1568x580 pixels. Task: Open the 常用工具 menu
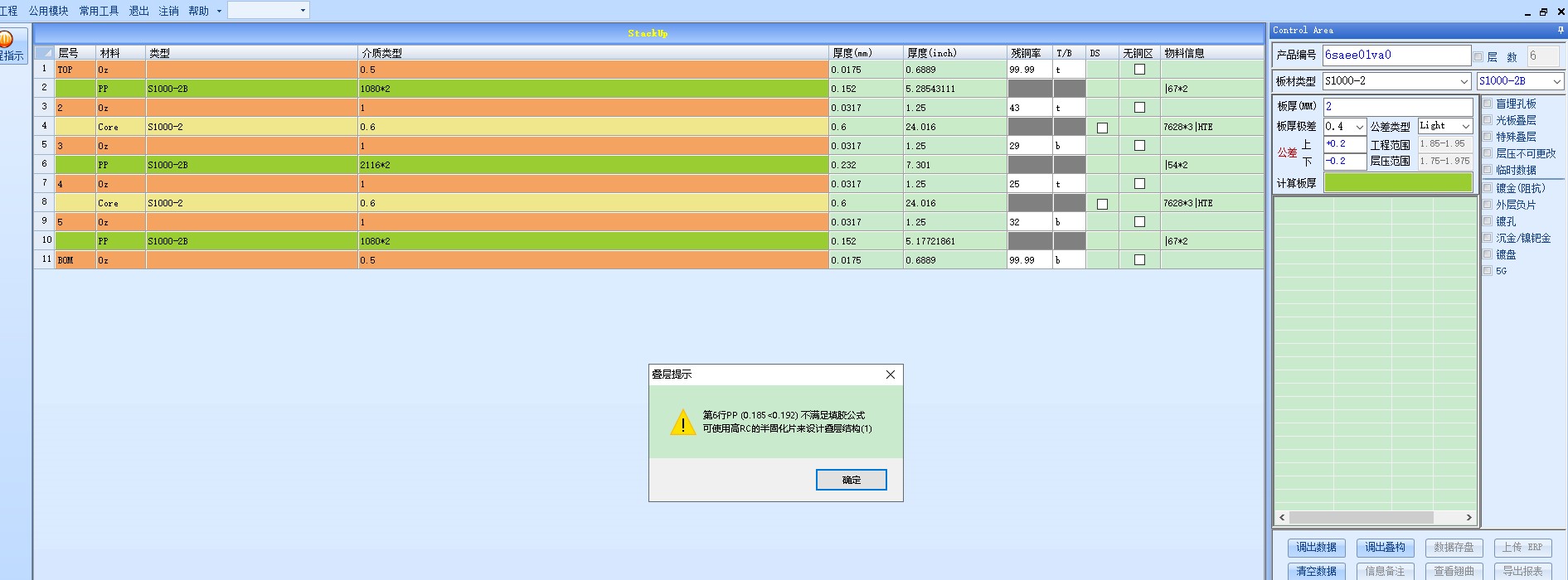pyautogui.click(x=99, y=11)
